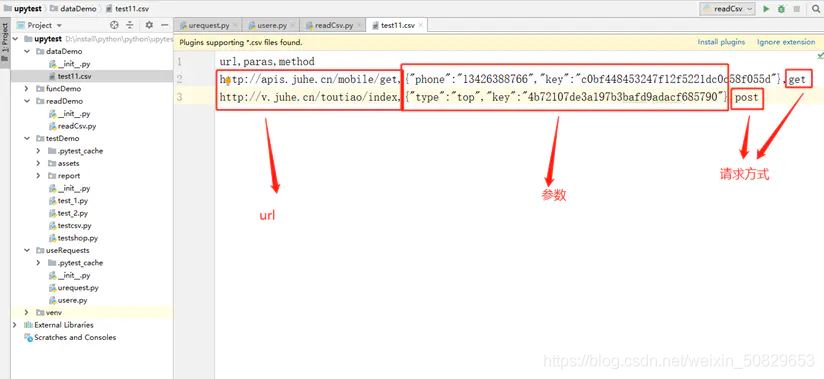Click the inspection checkmark in editor corner
This screenshot has height=379, width=824.
pos(820,56)
